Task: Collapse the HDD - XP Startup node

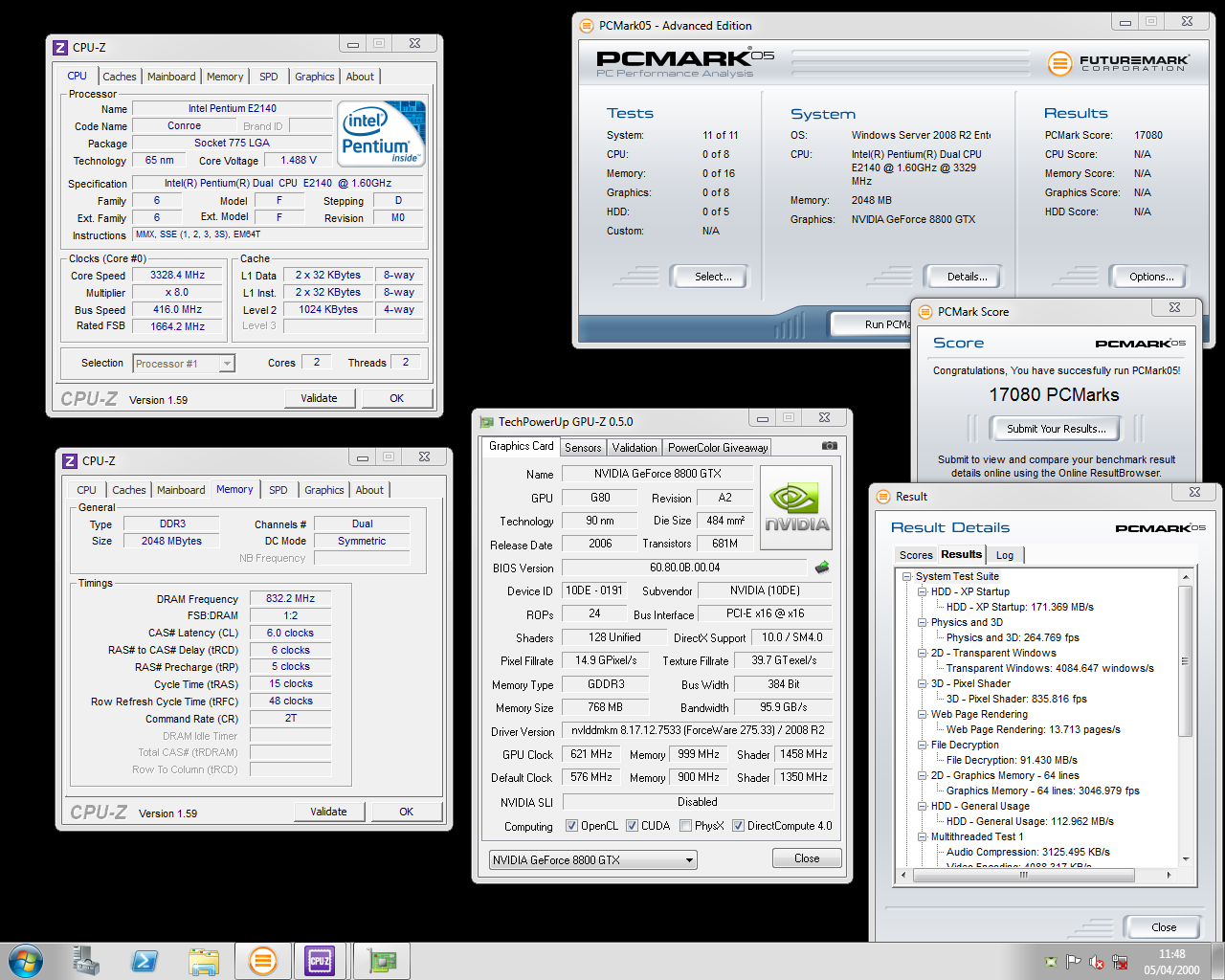Action: (922, 591)
